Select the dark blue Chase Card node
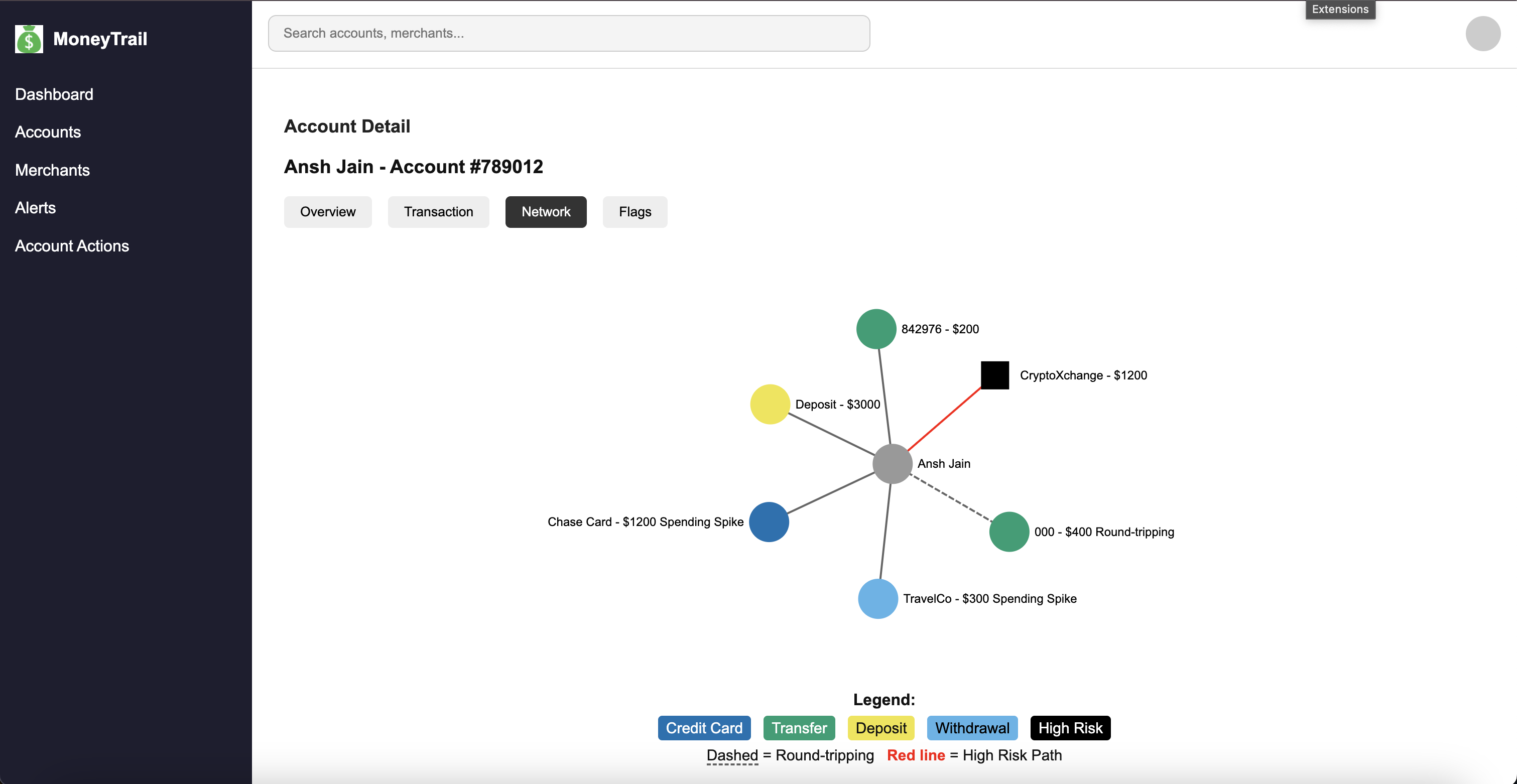Image resolution: width=1517 pixels, height=784 pixels. (769, 522)
